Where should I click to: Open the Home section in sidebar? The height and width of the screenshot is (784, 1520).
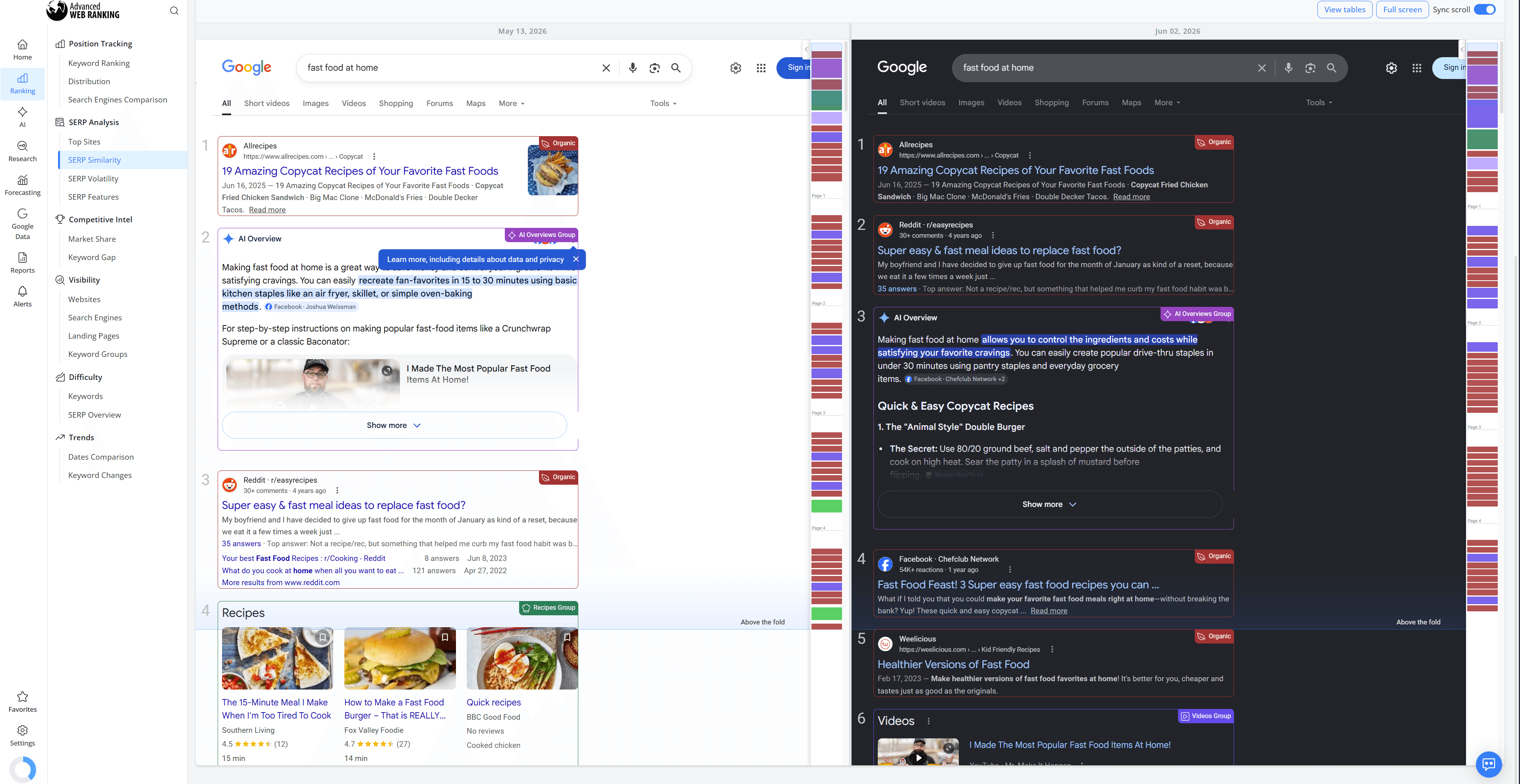coord(22,50)
